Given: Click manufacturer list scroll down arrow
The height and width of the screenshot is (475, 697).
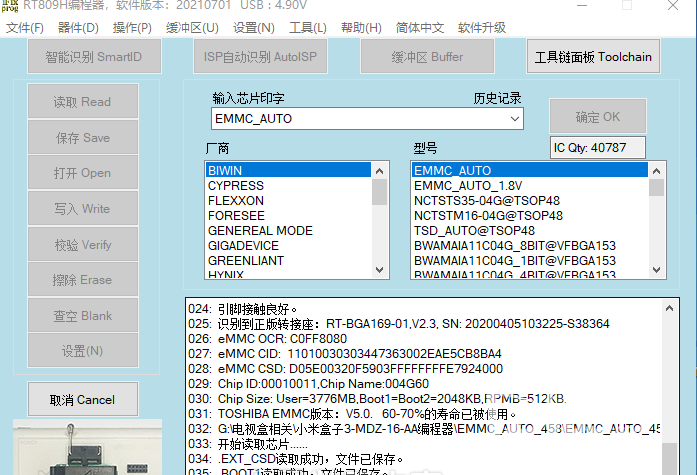Looking at the screenshot, I should point(380,269).
